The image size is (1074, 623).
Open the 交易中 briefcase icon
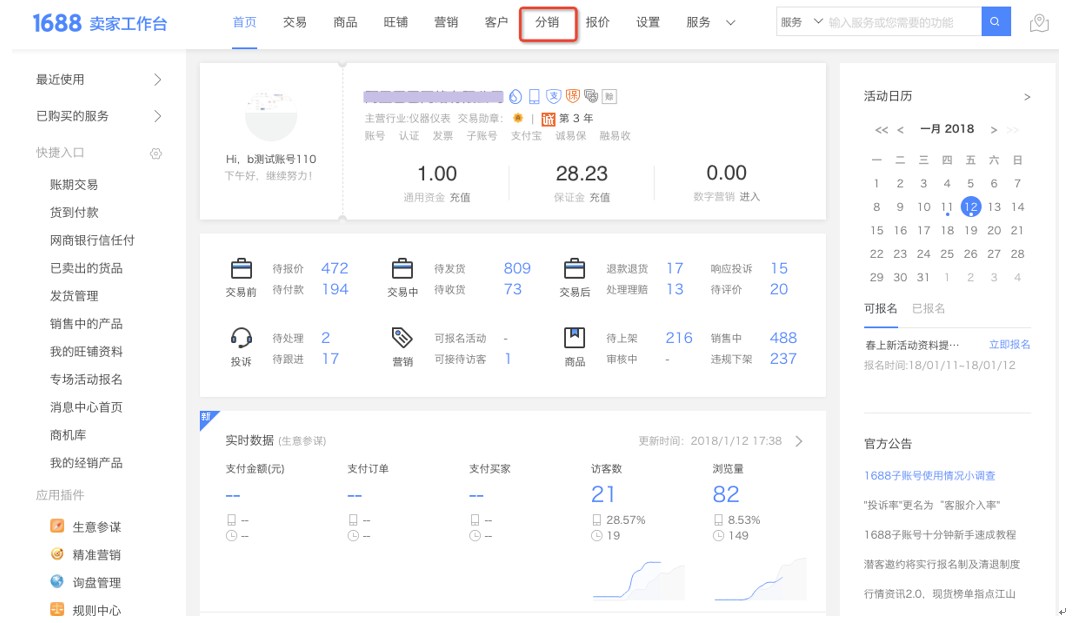pos(402,268)
